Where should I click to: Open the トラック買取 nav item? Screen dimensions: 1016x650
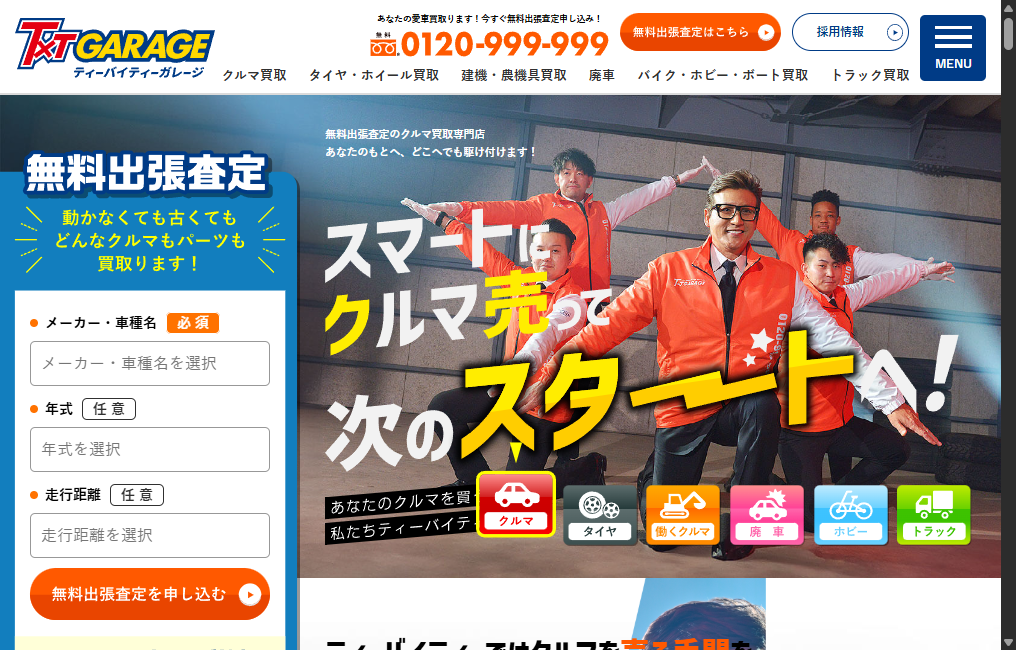(870, 75)
